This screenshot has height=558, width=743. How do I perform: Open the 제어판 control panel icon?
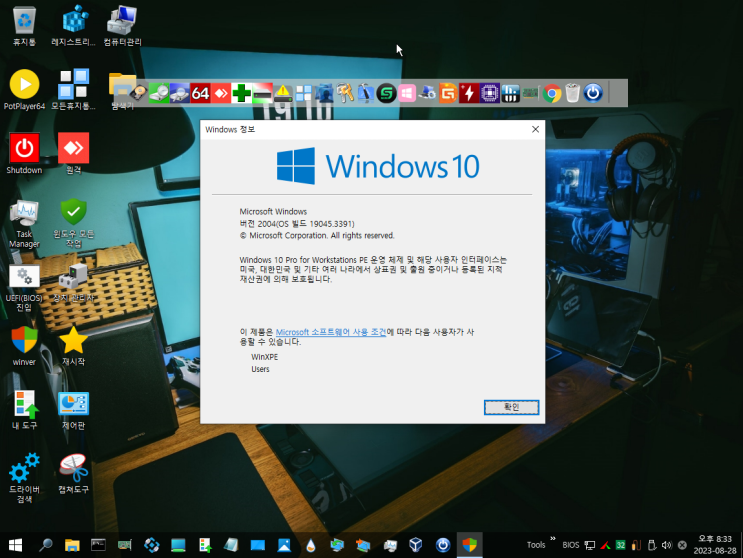[x=73, y=410]
